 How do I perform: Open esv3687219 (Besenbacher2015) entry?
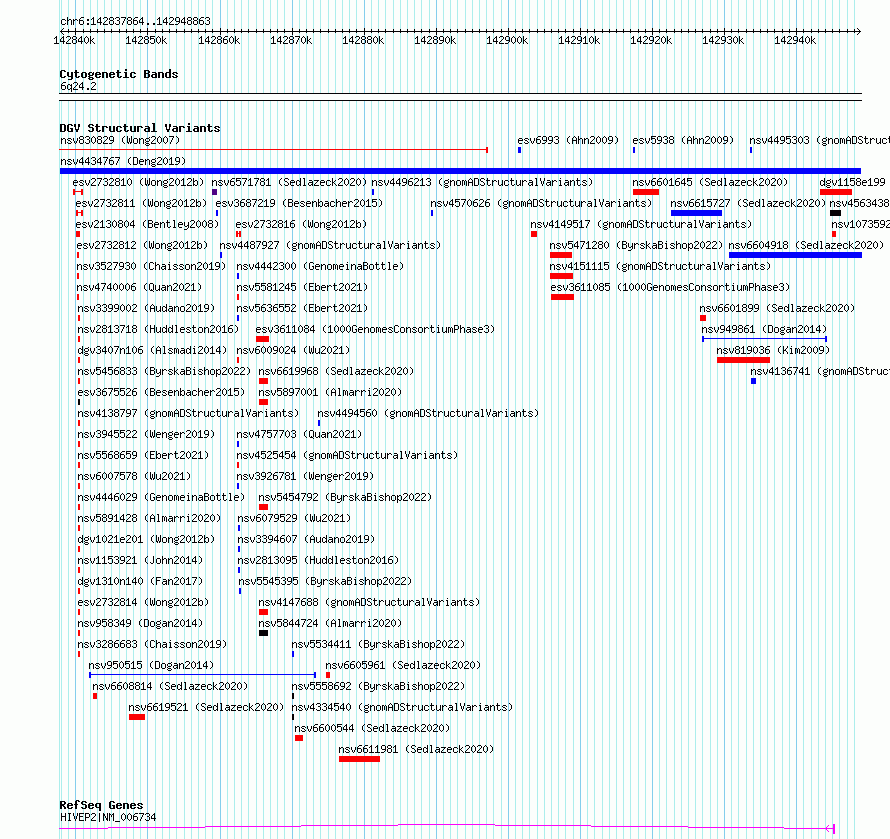tap(299, 203)
